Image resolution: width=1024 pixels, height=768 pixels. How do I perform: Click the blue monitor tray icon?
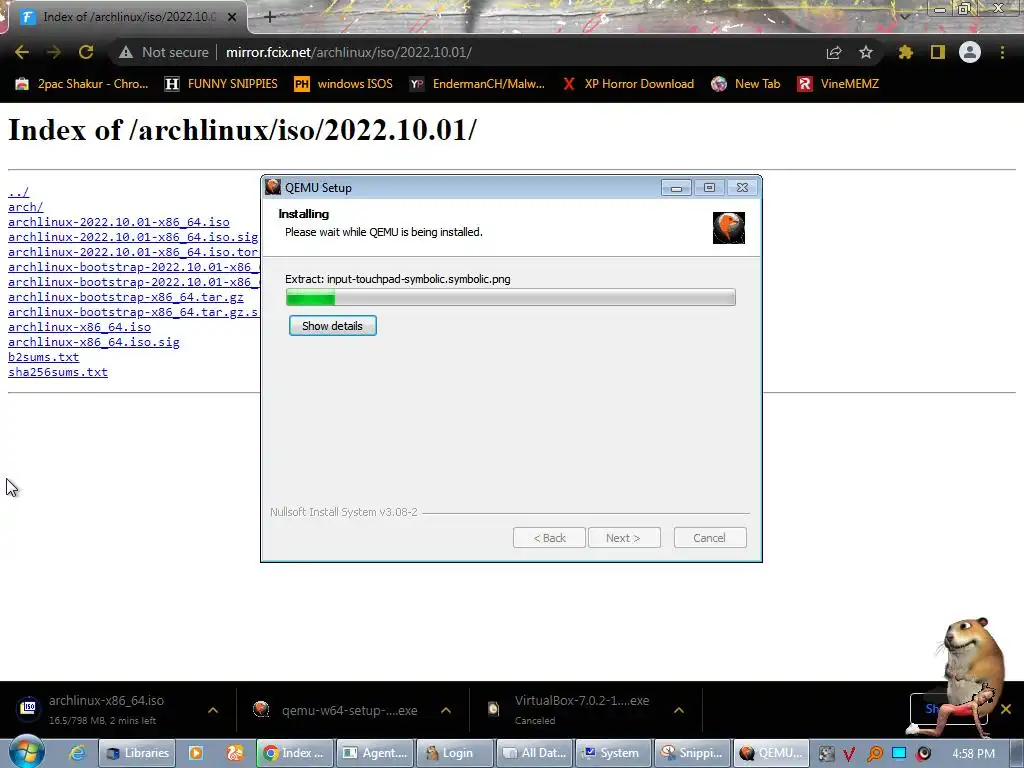coord(899,754)
